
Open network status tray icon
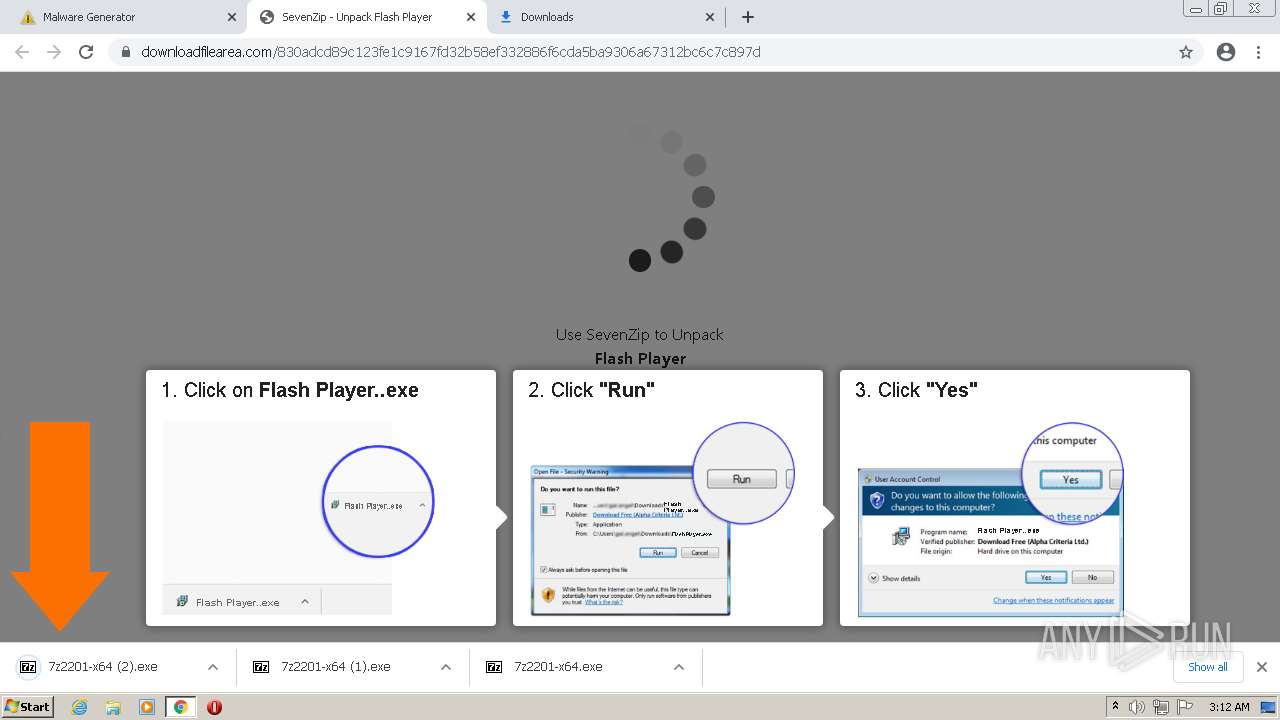[1160, 707]
